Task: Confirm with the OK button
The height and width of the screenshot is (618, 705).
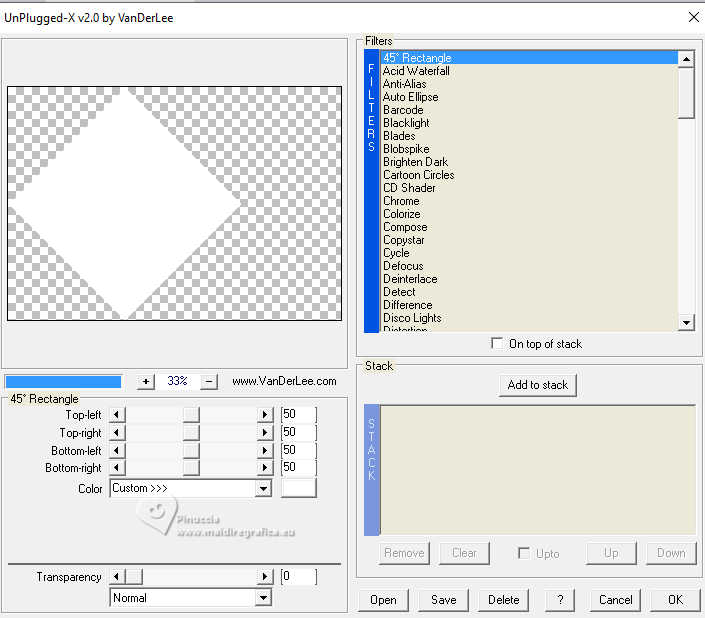Action: (x=675, y=600)
